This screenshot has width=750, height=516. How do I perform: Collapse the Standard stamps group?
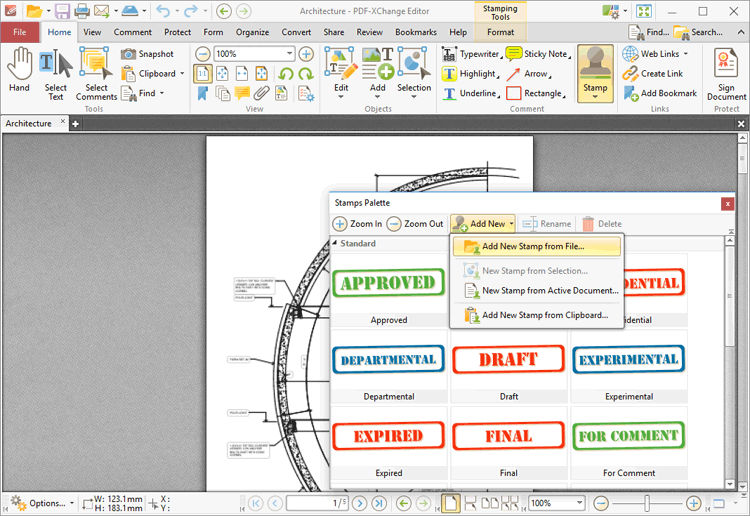click(334, 243)
